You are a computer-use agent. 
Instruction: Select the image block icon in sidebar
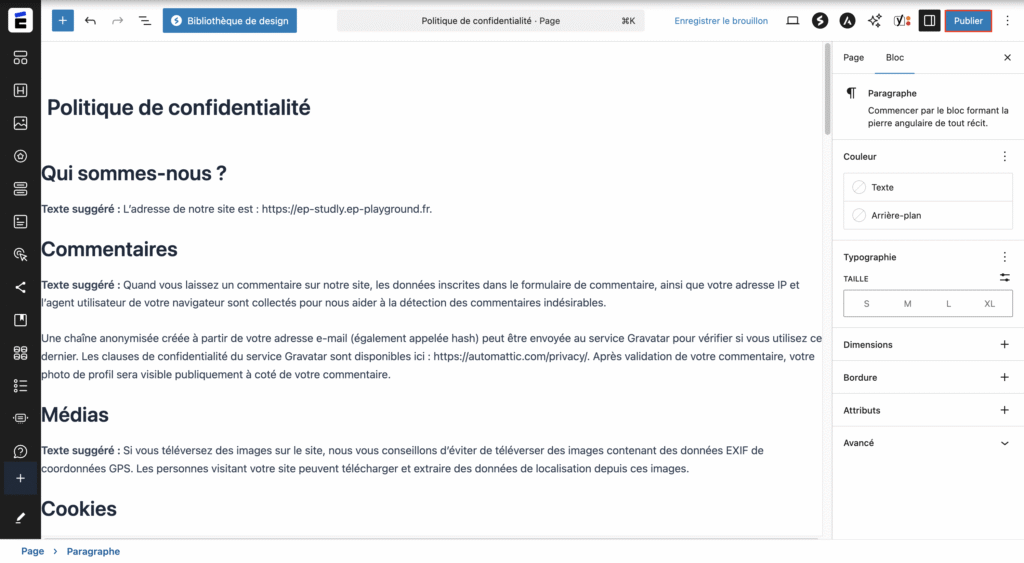click(x=20, y=123)
